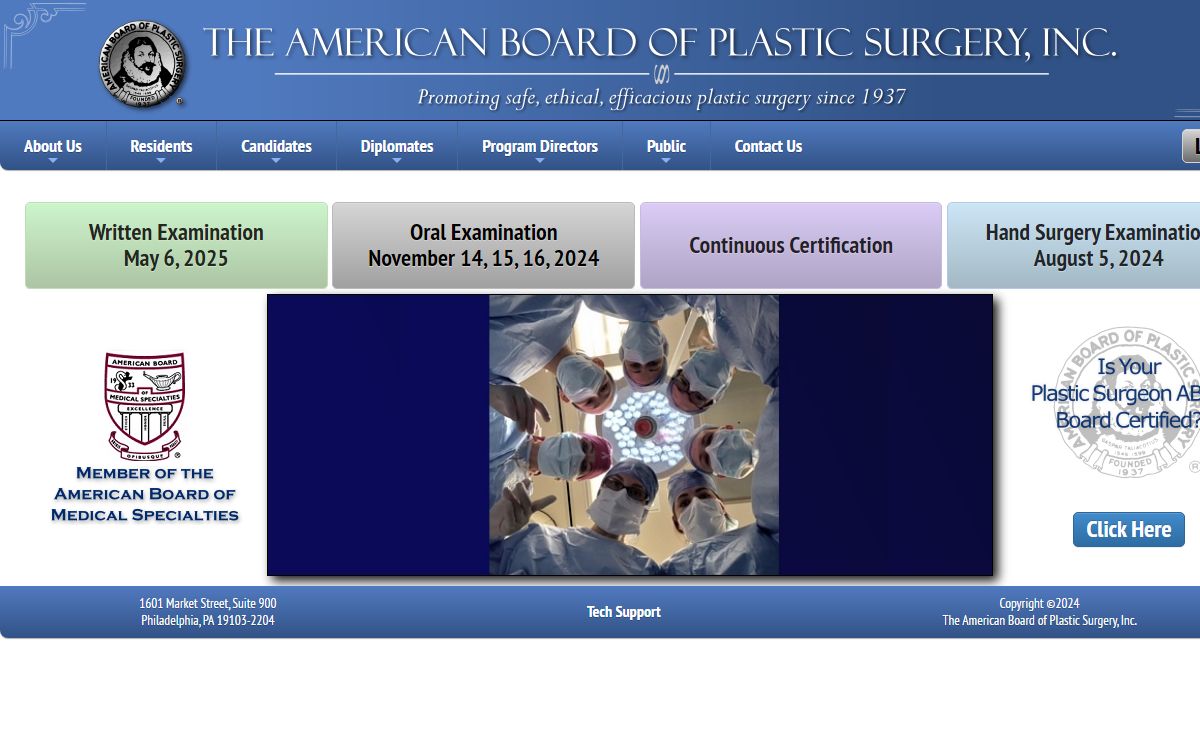Click the site title banner text
Image resolution: width=1200 pixels, height=740 pixels.
pyautogui.click(x=660, y=43)
